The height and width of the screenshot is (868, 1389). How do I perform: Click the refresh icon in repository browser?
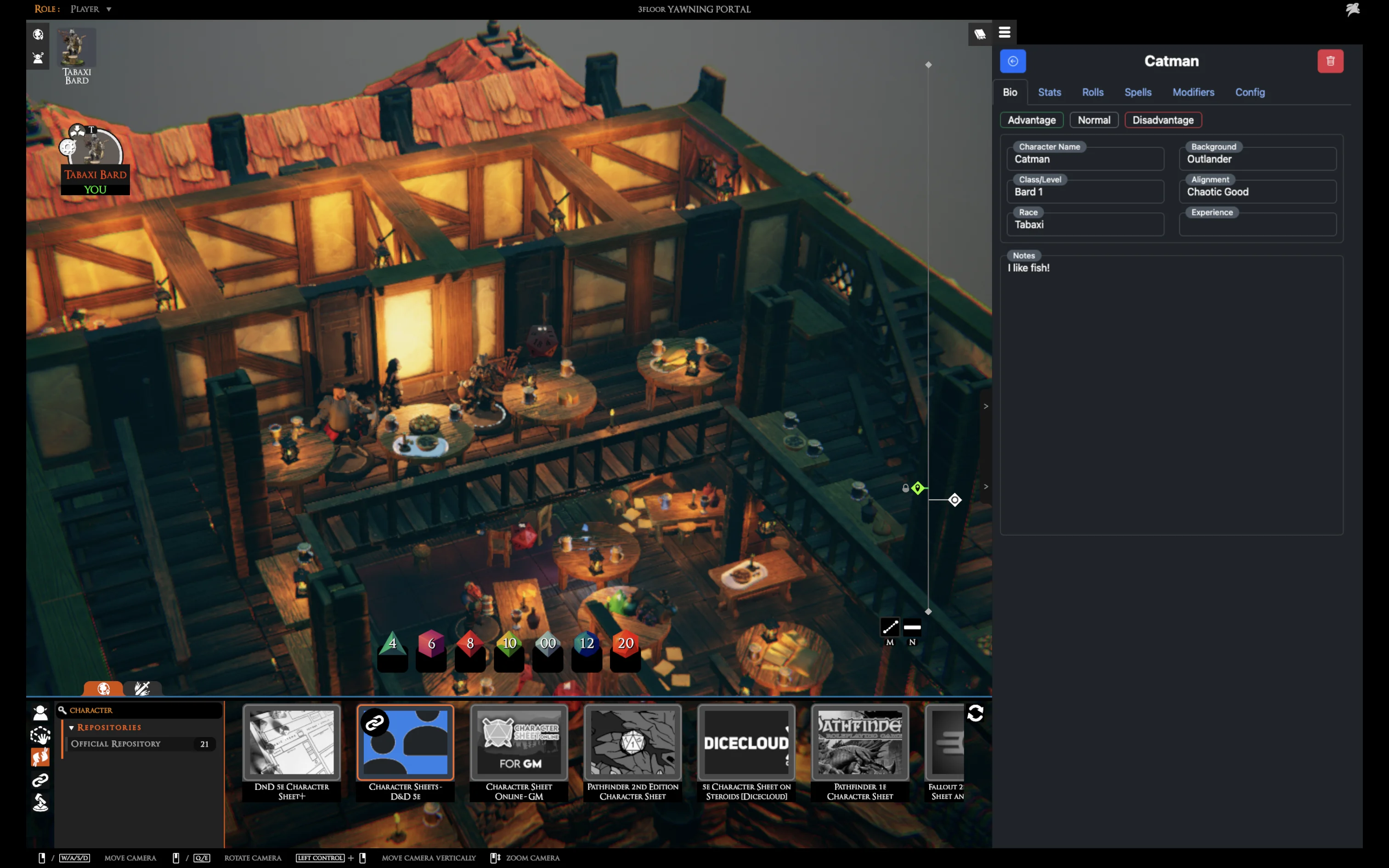tap(975, 714)
